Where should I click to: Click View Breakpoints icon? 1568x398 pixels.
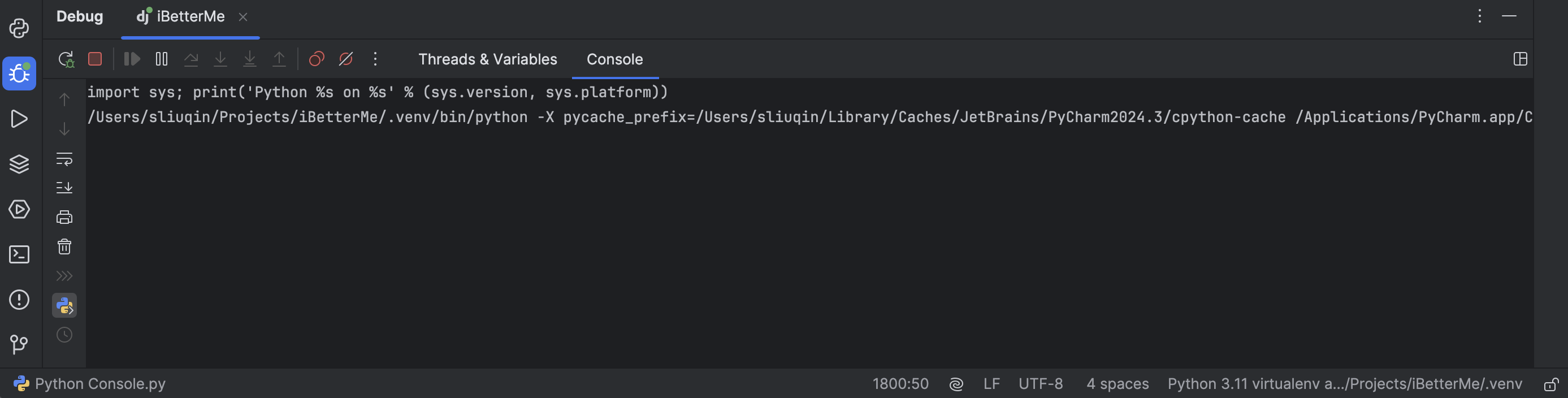(317, 59)
